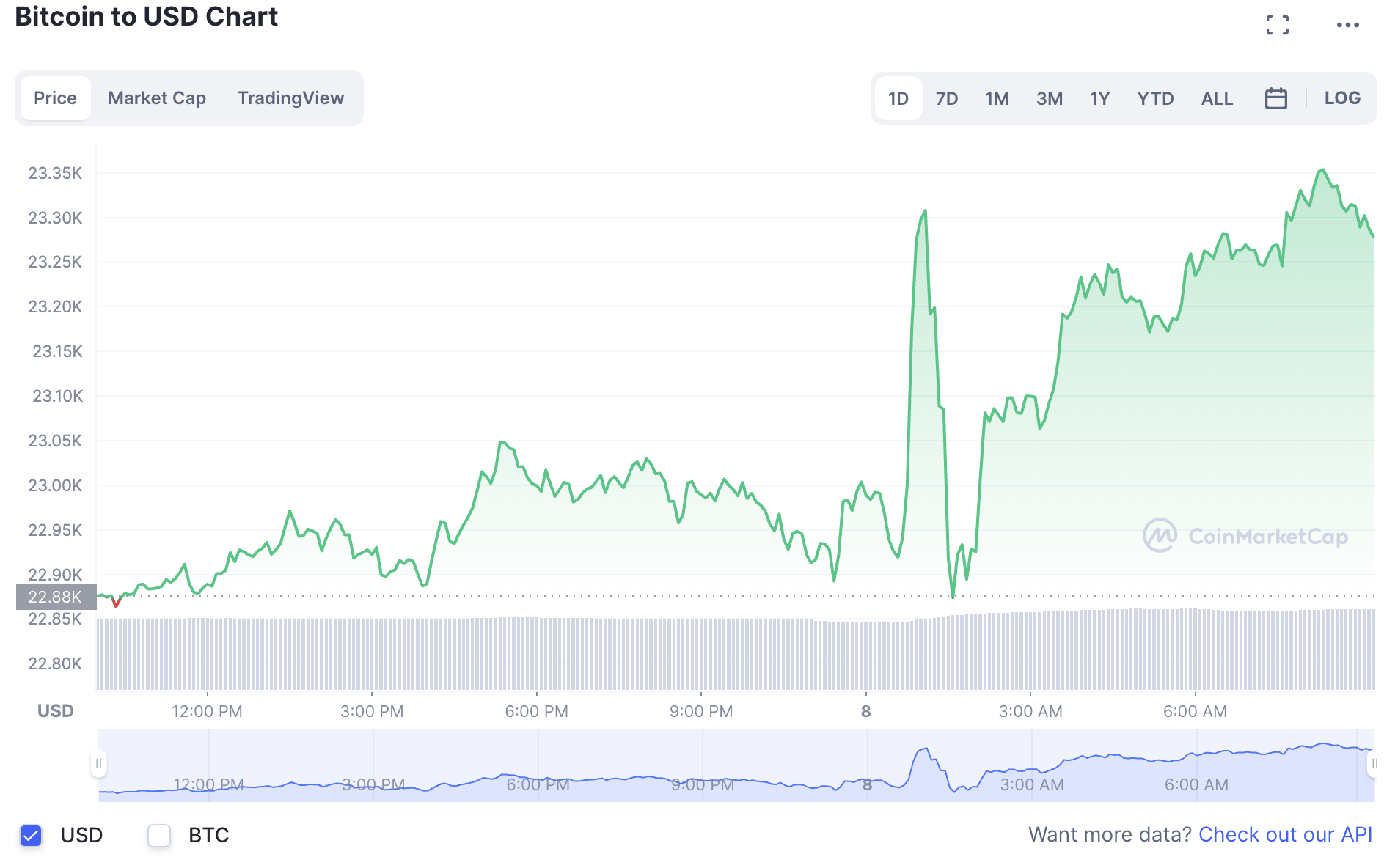Follow the Check out our API link
This screenshot has height=868, width=1395.
[x=1285, y=835]
